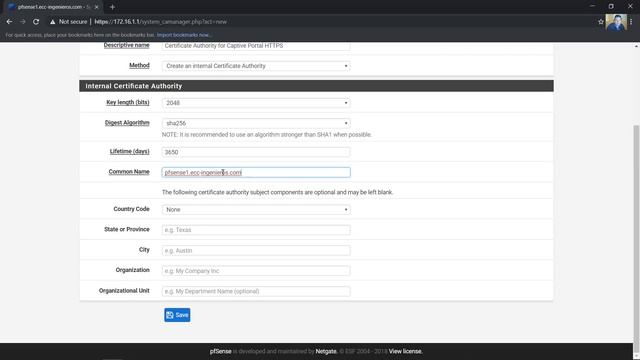Restore down the Chrome window
640x360 pixels.
pyautogui.click(x=611, y=6)
